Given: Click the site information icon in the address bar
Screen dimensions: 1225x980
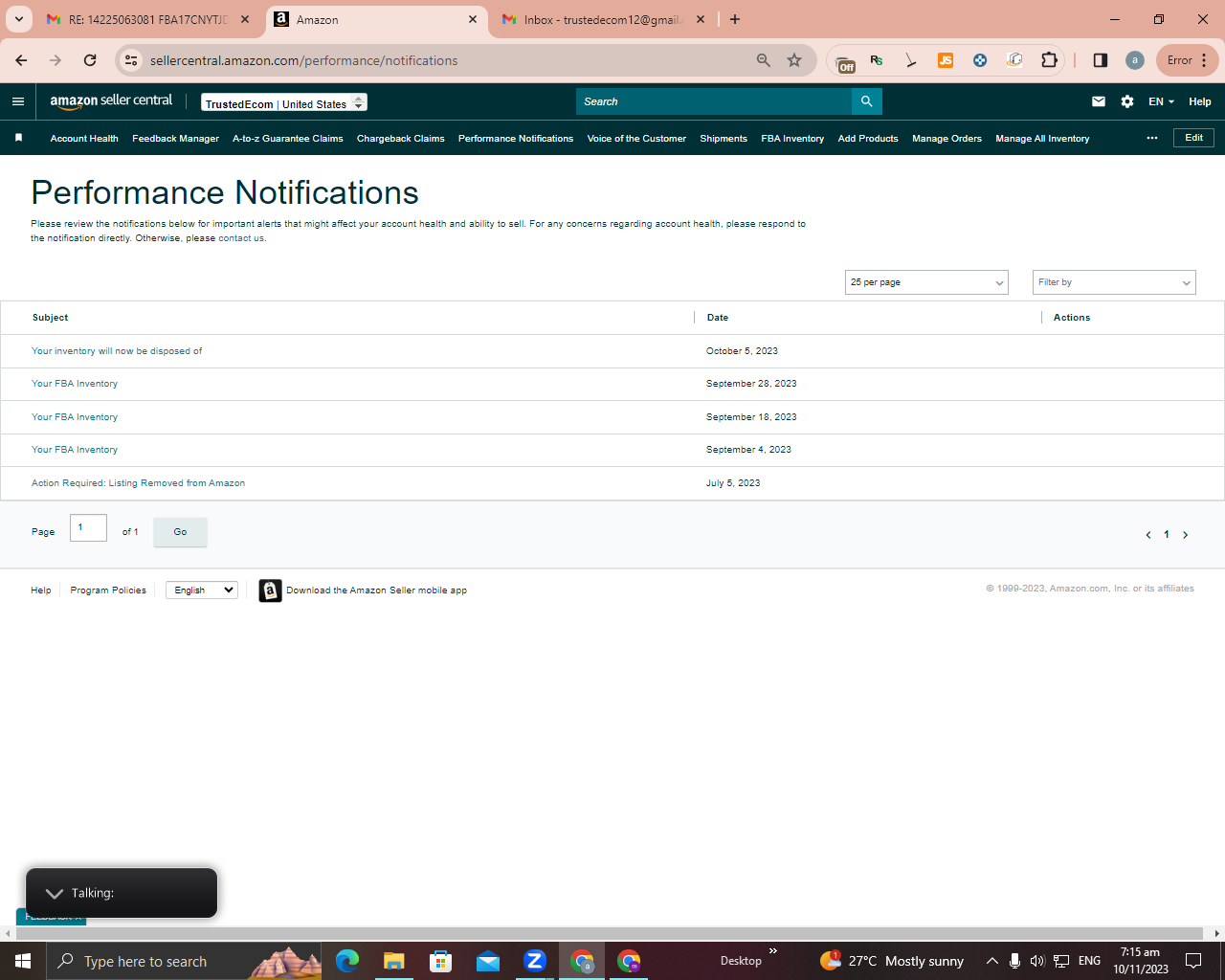Looking at the screenshot, I should (132, 60).
